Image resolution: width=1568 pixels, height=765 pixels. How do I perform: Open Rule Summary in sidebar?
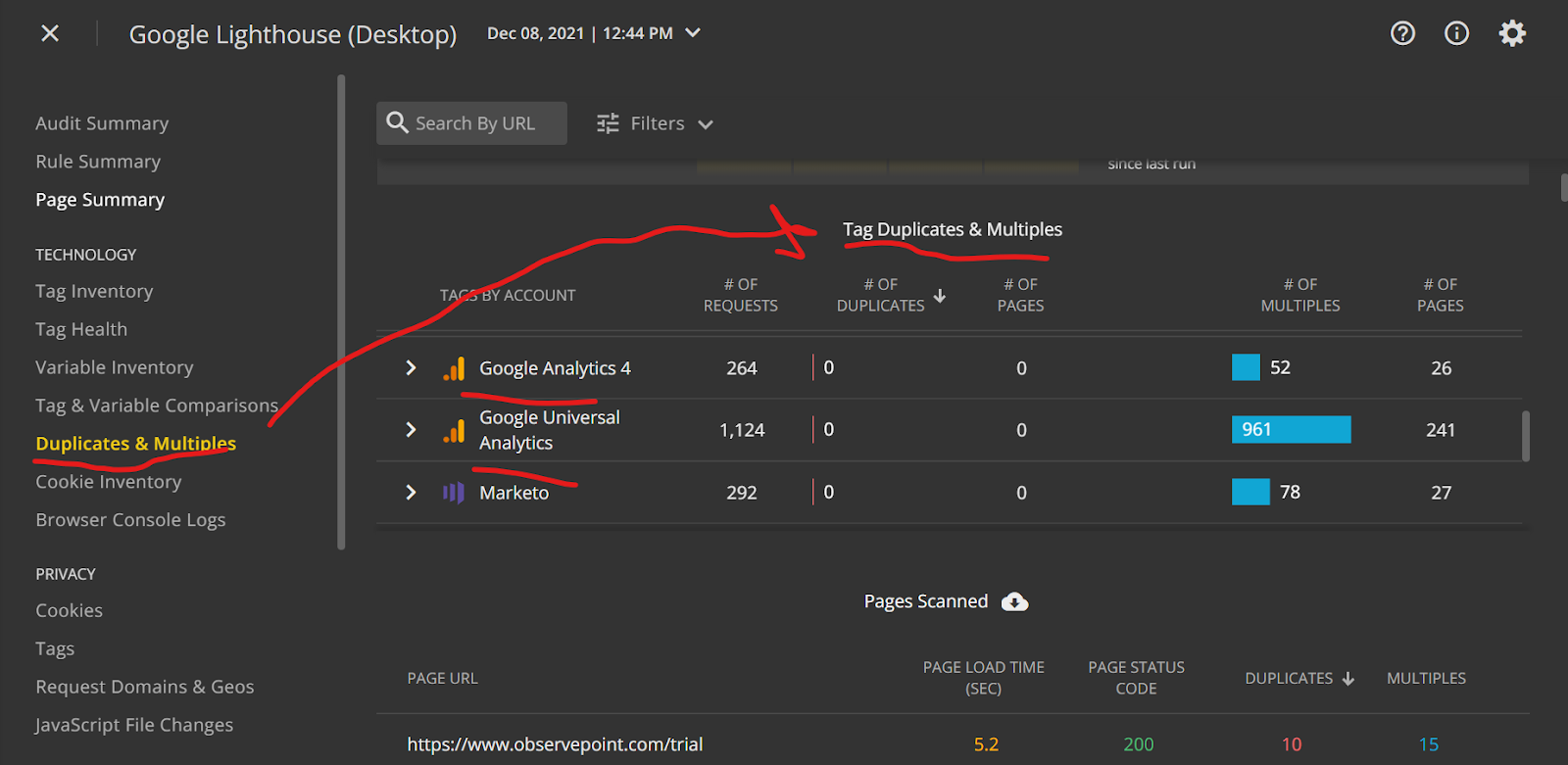point(98,162)
